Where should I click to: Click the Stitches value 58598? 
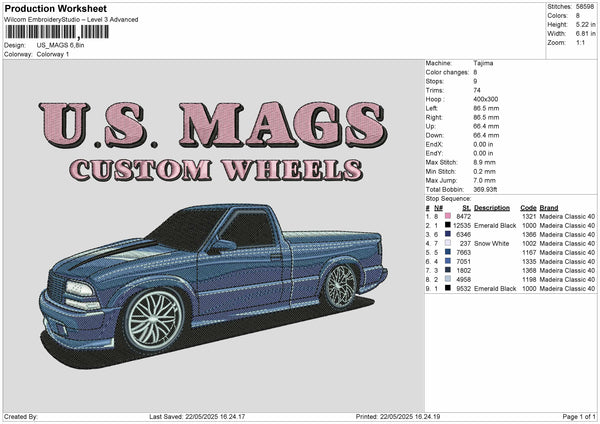click(585, 7)
